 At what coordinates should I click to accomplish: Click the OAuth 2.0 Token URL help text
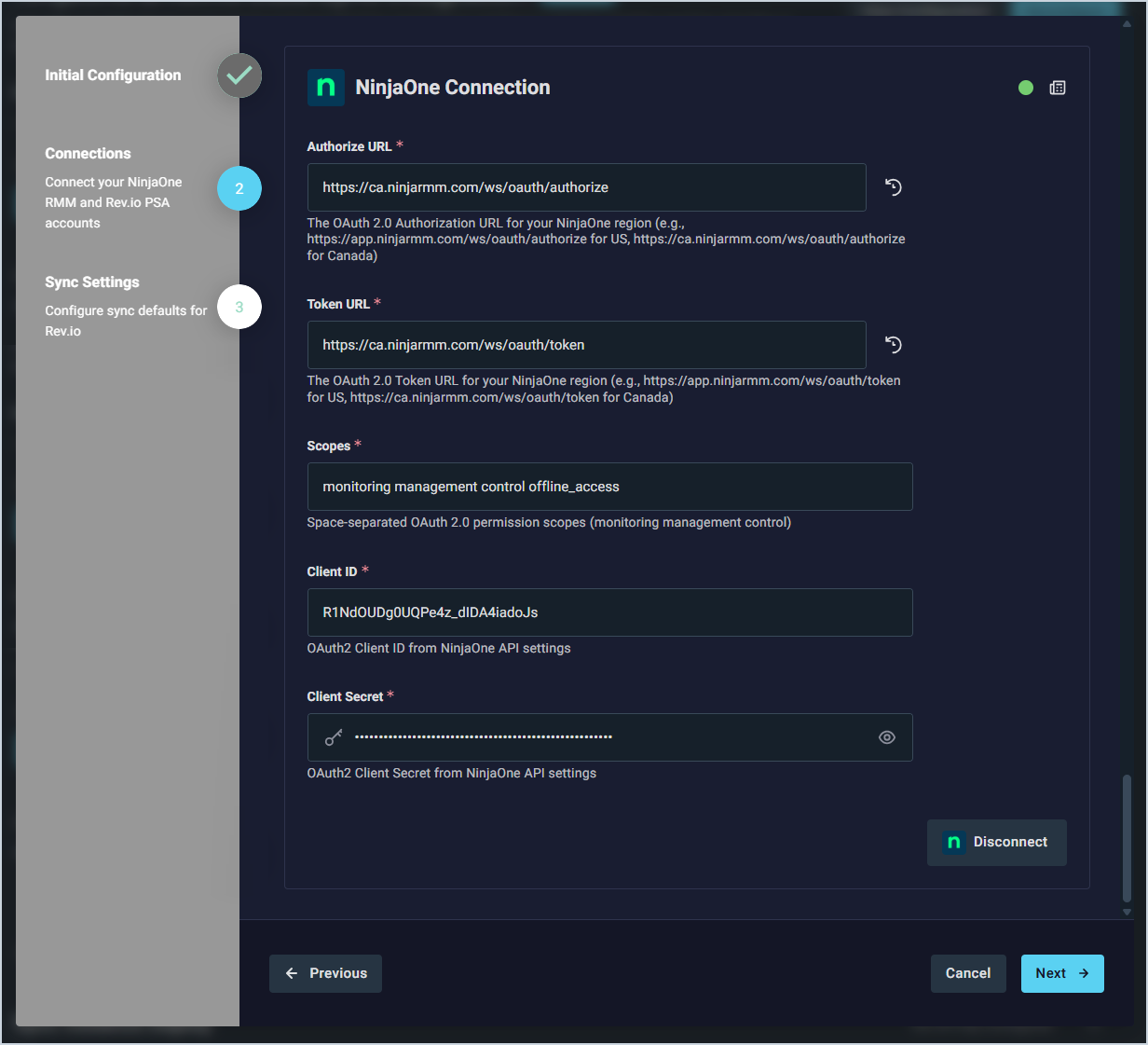[x=604, y=389]
